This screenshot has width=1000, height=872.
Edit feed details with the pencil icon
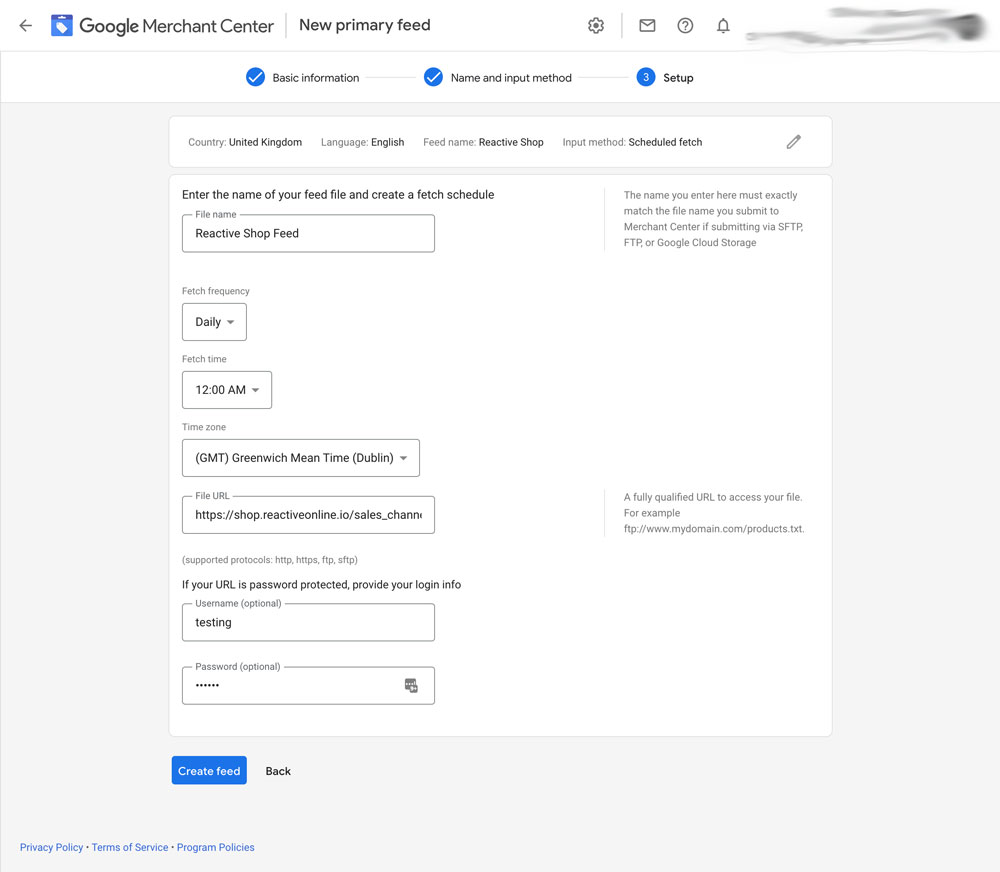(793, 142)
